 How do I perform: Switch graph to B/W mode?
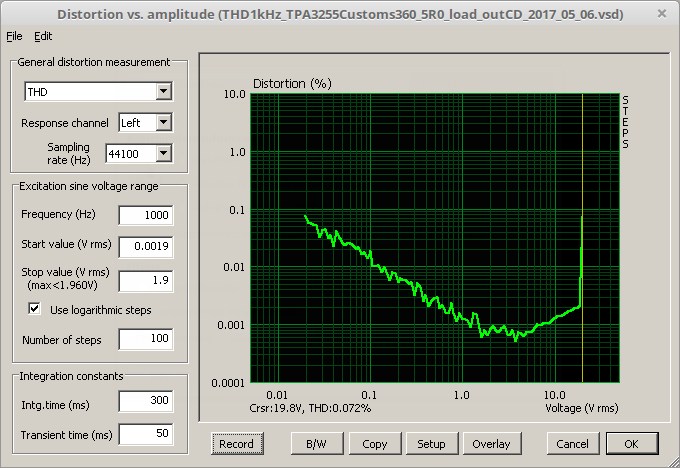(x=317, y=444)
